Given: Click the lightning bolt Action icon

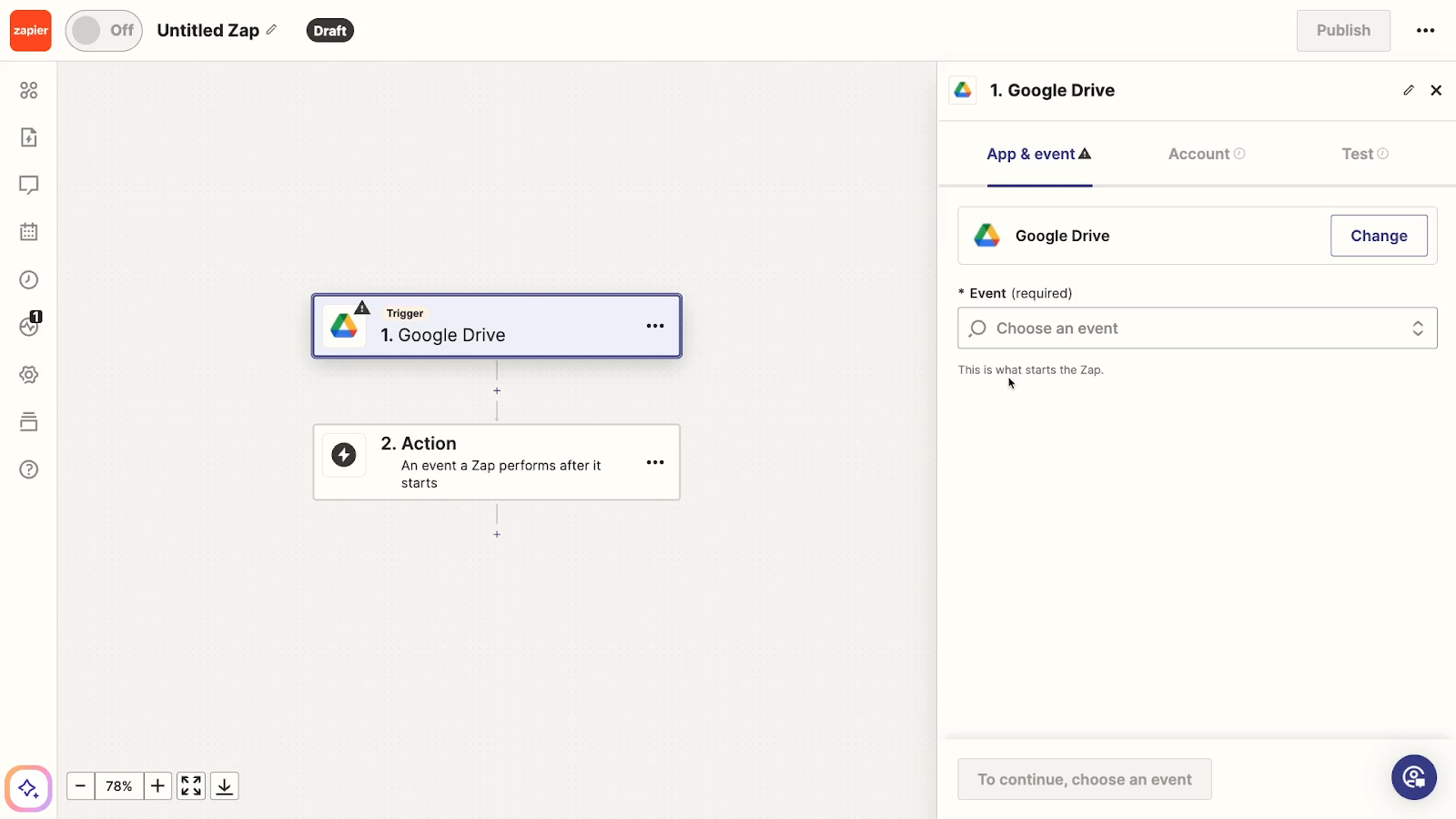Looking at the screenshot, I should (x=344, y=454).
